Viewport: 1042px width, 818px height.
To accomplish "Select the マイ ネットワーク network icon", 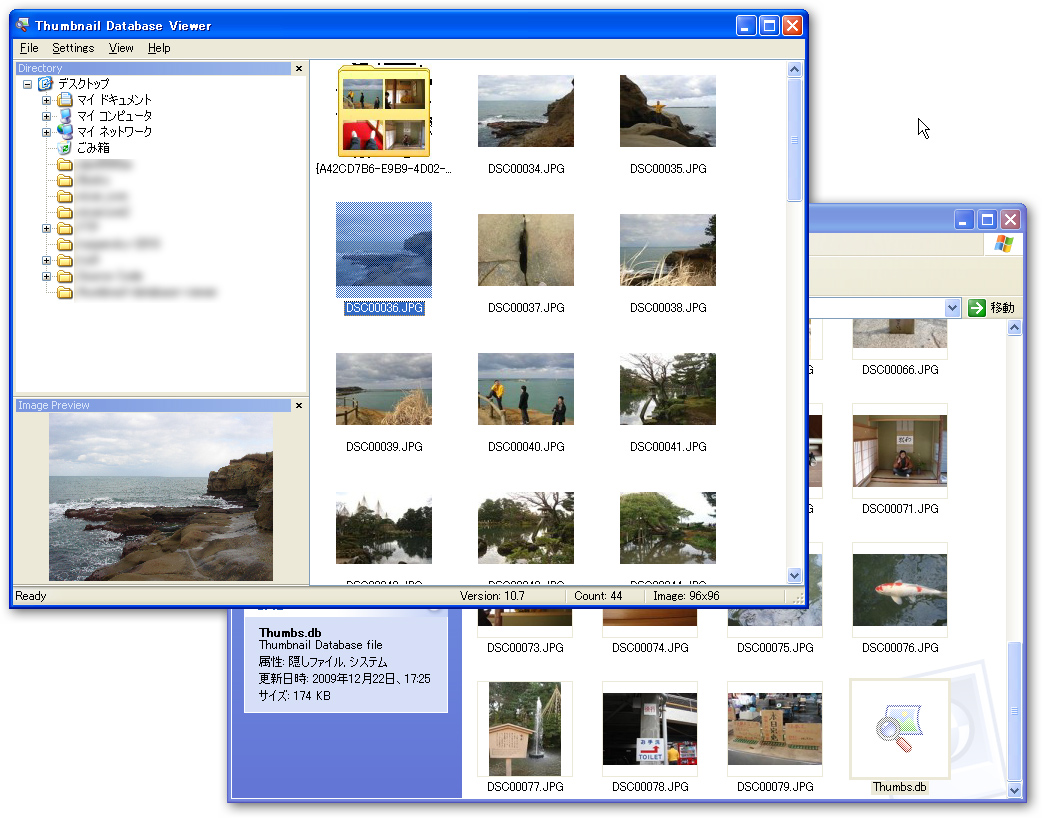I will click(64, 132).
